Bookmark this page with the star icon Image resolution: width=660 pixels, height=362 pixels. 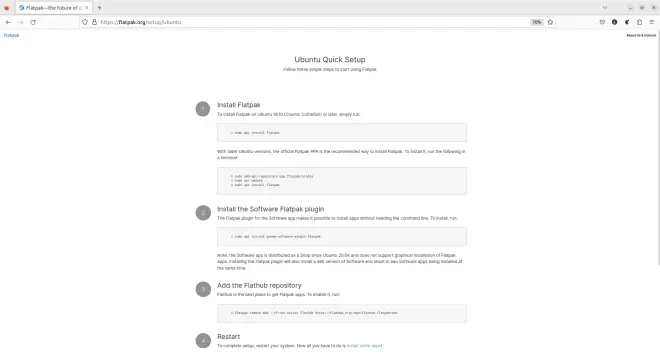click(550, 22)
